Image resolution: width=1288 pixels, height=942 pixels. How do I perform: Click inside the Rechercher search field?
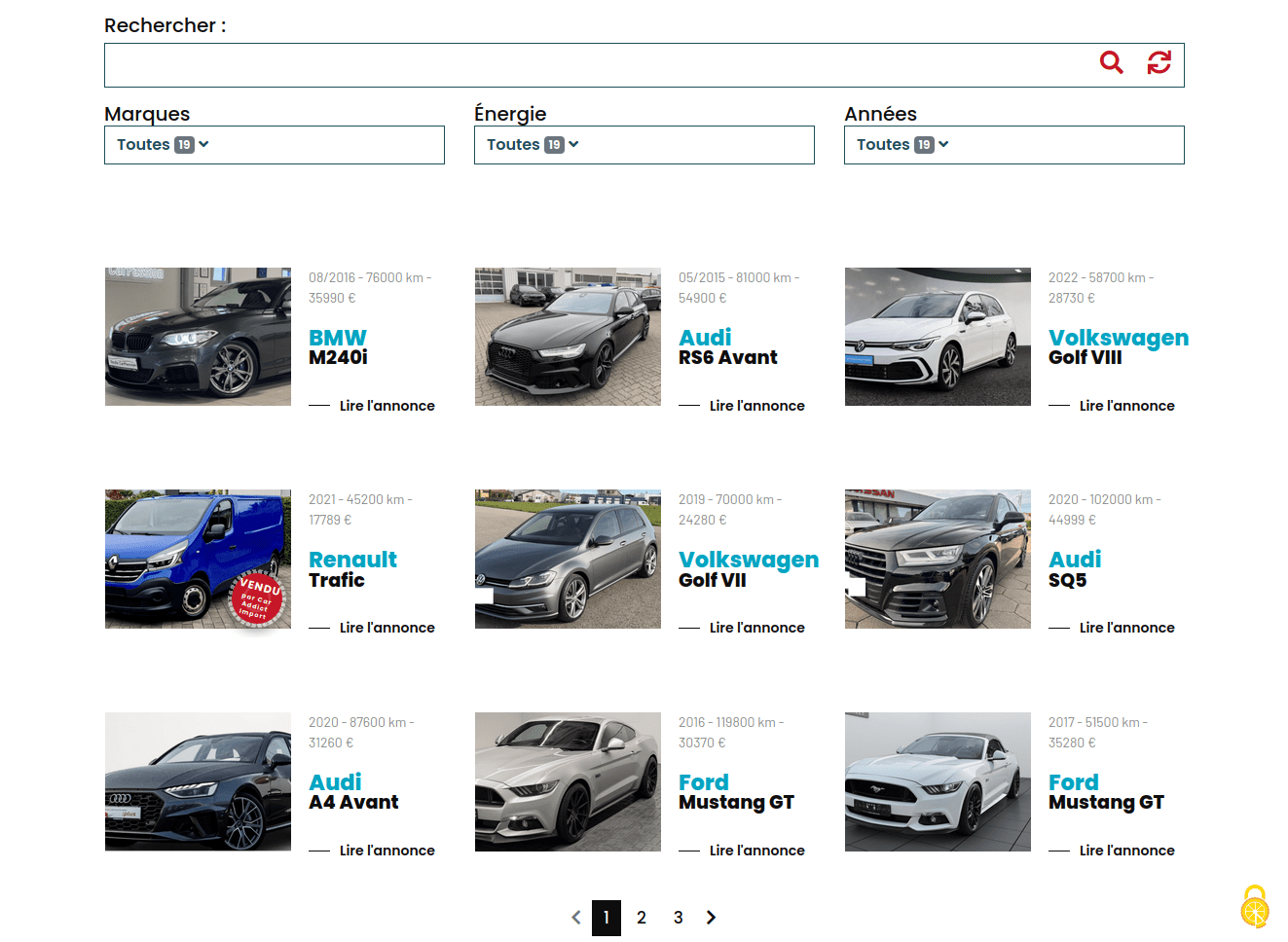(594, 65)
